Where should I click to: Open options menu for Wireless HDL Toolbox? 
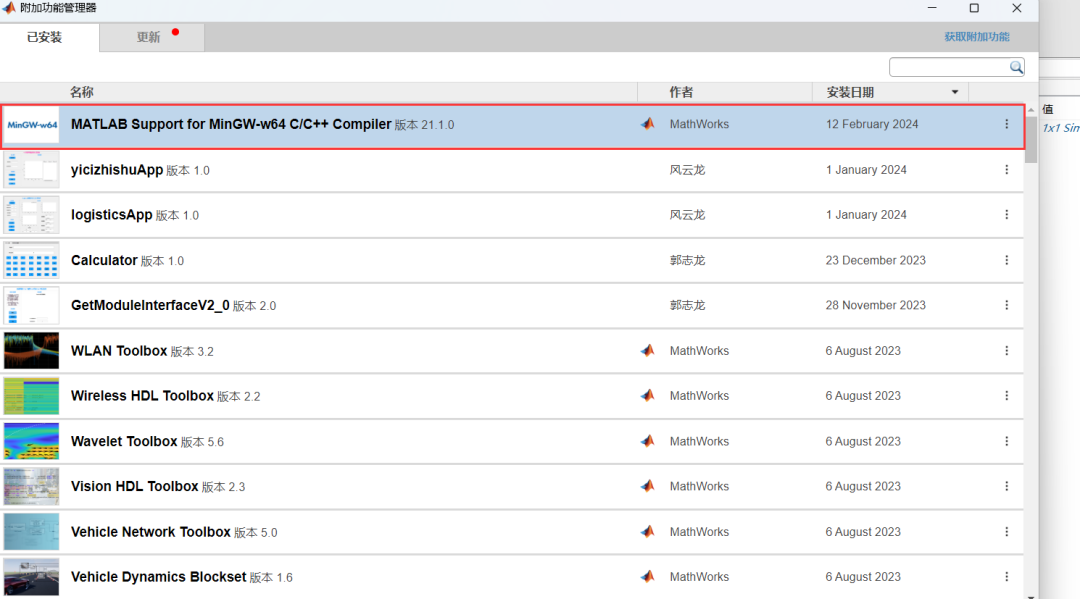click(x=1006, y=396)
